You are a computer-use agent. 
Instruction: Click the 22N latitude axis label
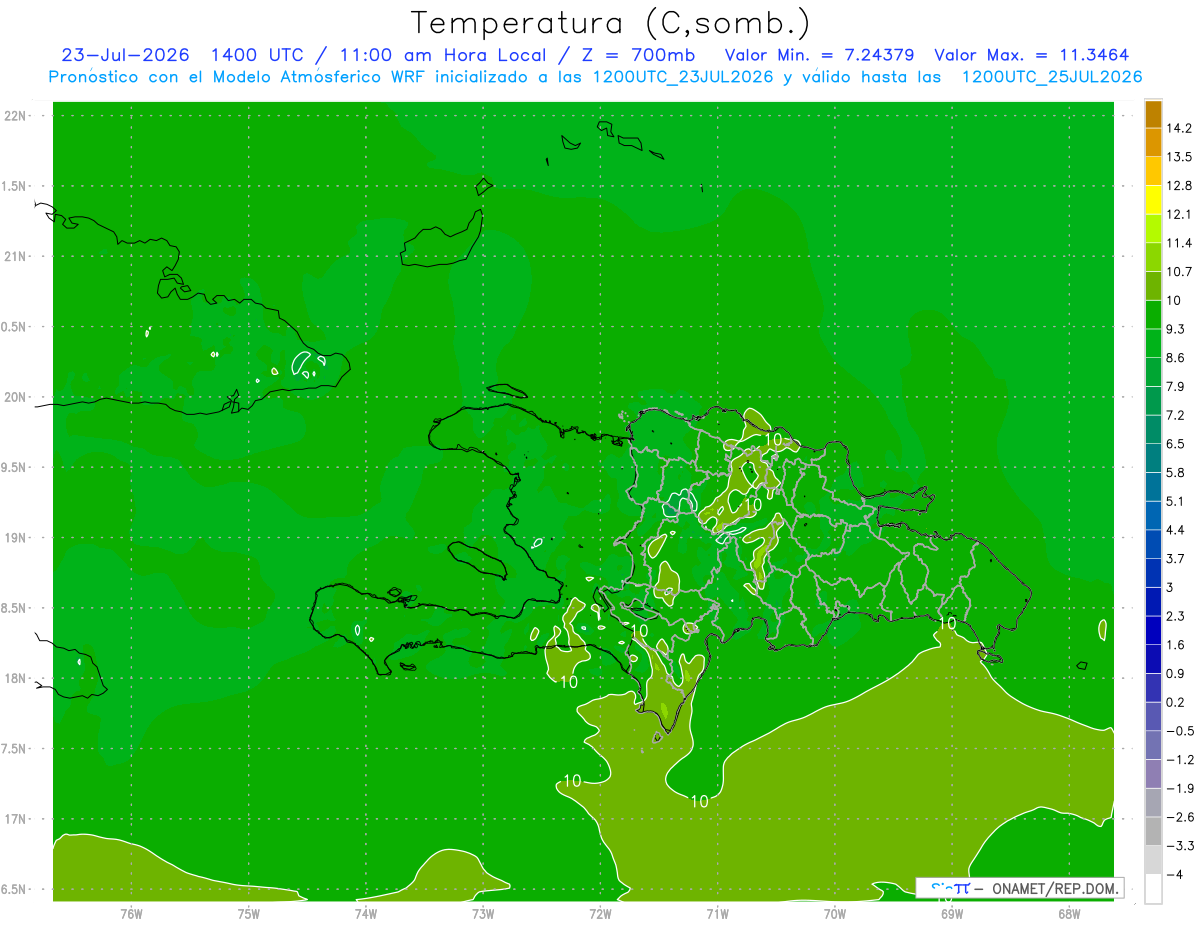[x=16, y=116]
